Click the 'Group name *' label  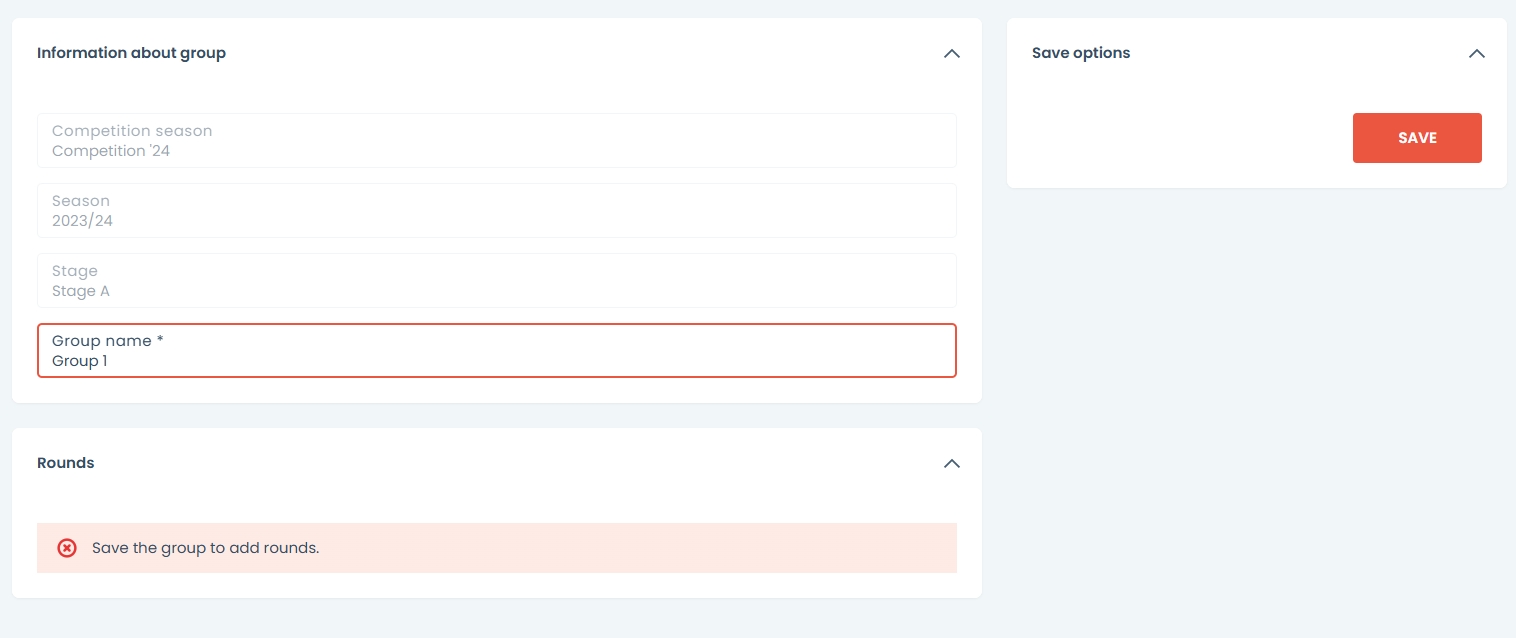[x=101, y=341]
